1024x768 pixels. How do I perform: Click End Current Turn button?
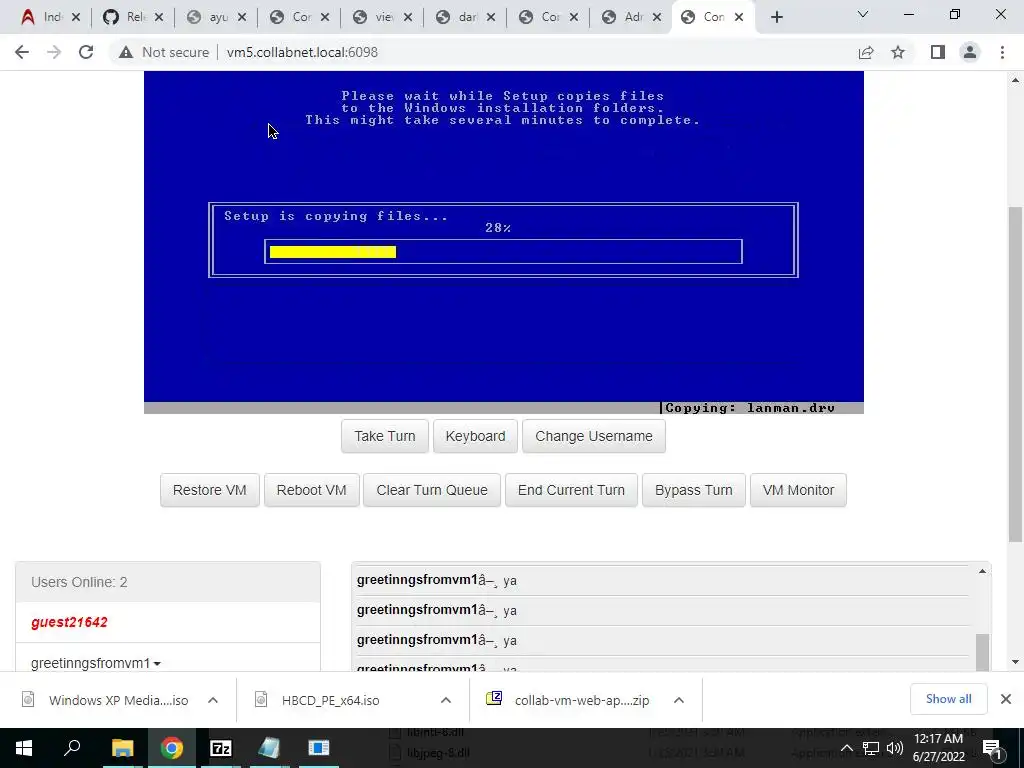pyautogui.click(x=571, y=490)
